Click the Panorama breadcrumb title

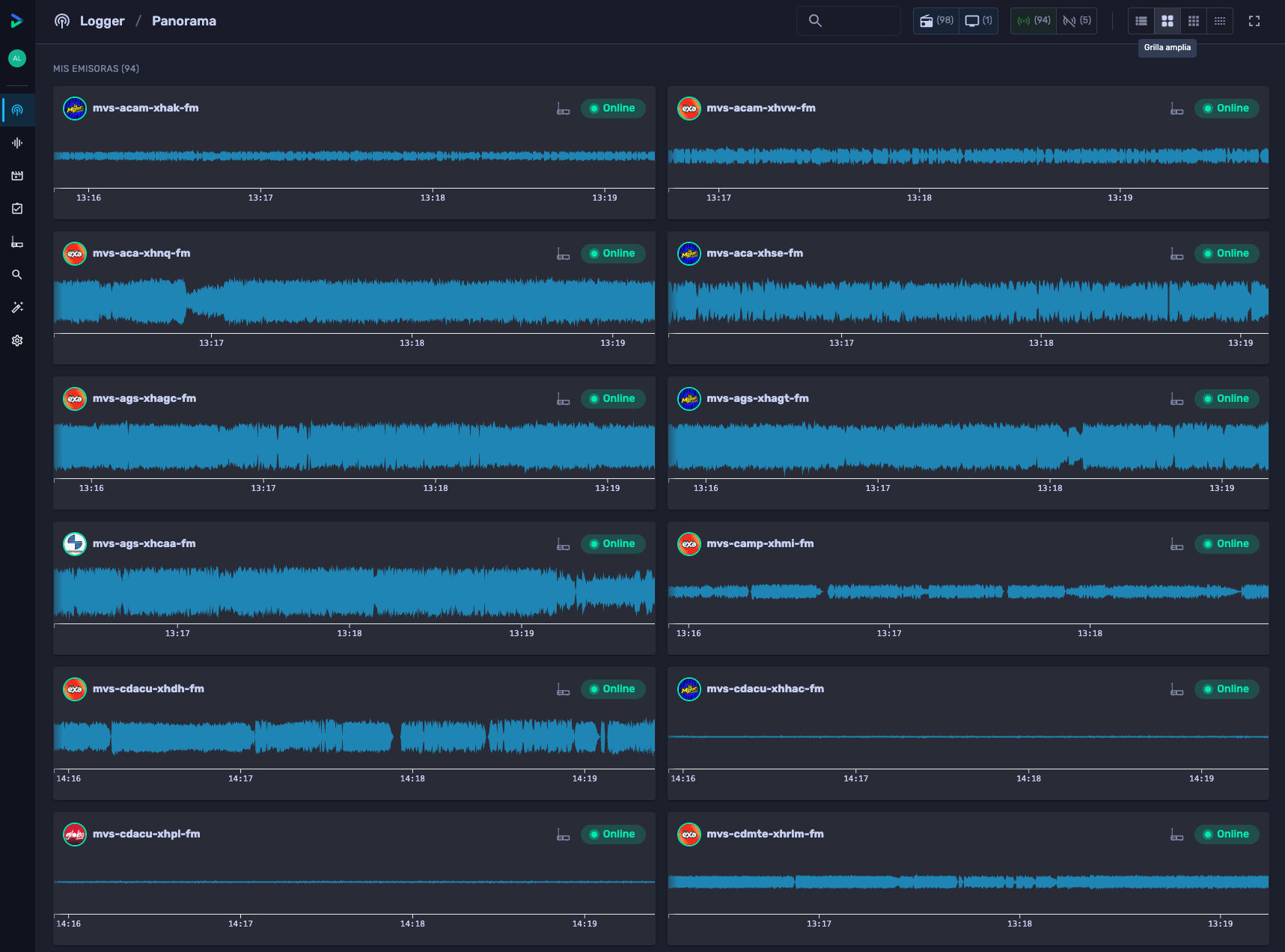[184, 21]
